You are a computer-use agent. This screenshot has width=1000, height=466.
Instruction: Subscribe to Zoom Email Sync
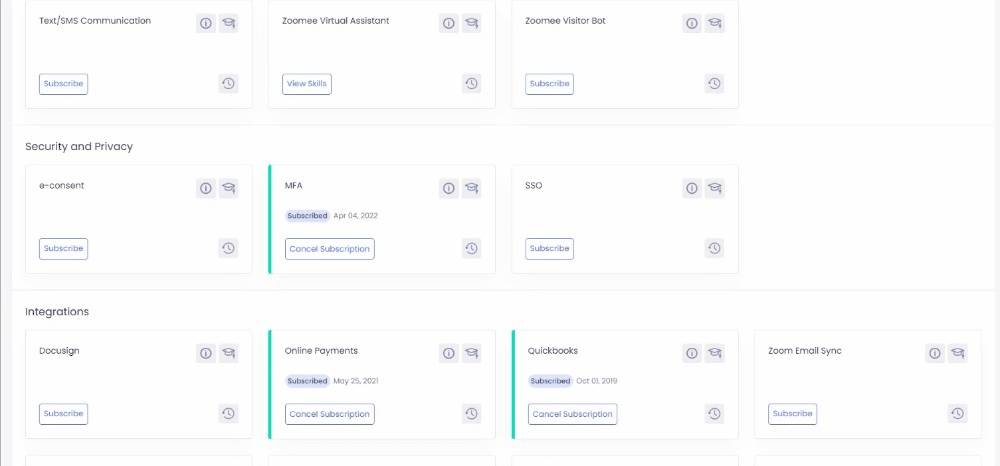coord(793,414)
